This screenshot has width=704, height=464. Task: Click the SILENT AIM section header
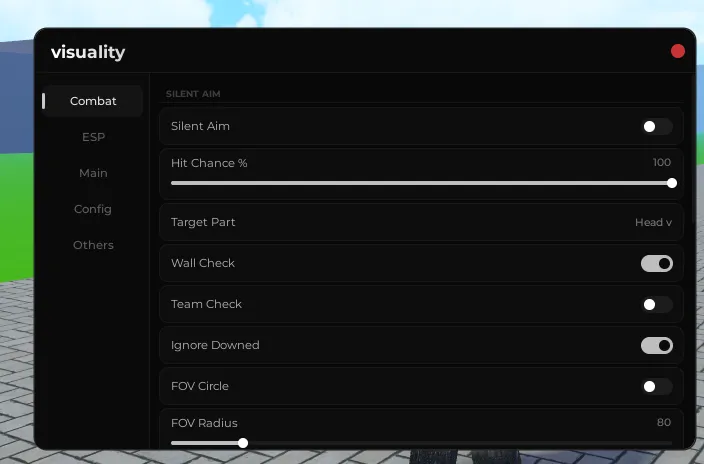pos(193,94)
